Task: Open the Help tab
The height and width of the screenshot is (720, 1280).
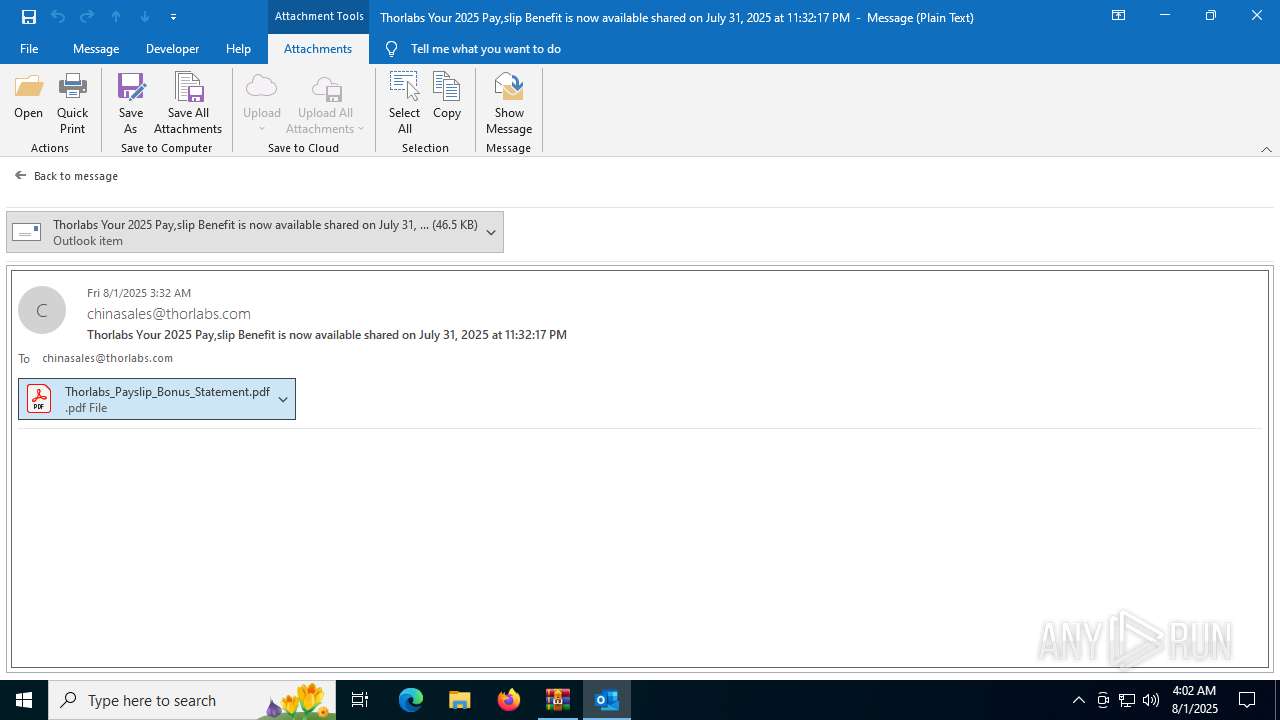Action: point(238,48)
